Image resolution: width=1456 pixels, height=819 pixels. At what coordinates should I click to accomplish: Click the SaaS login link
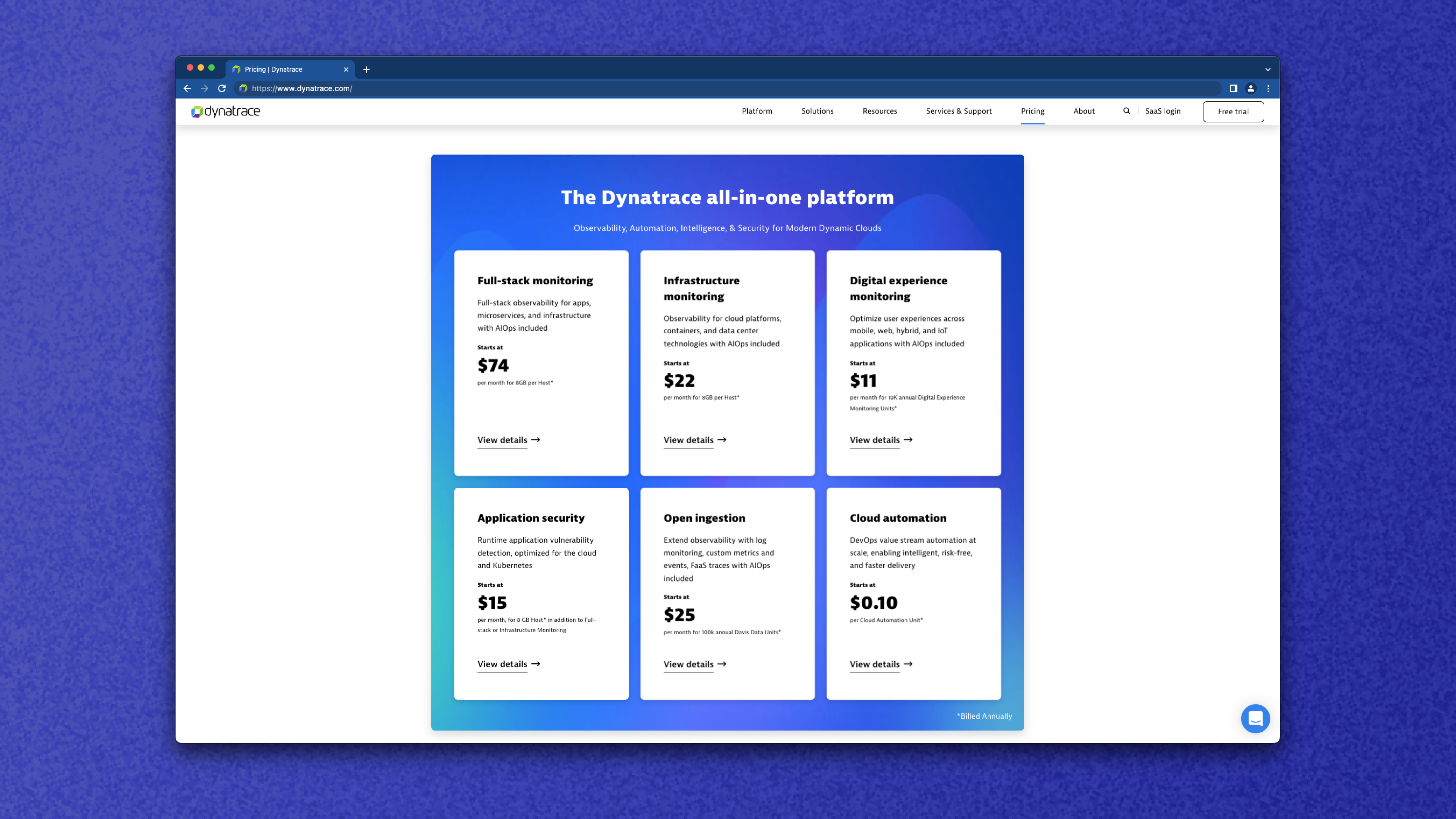pos(1163,111)
